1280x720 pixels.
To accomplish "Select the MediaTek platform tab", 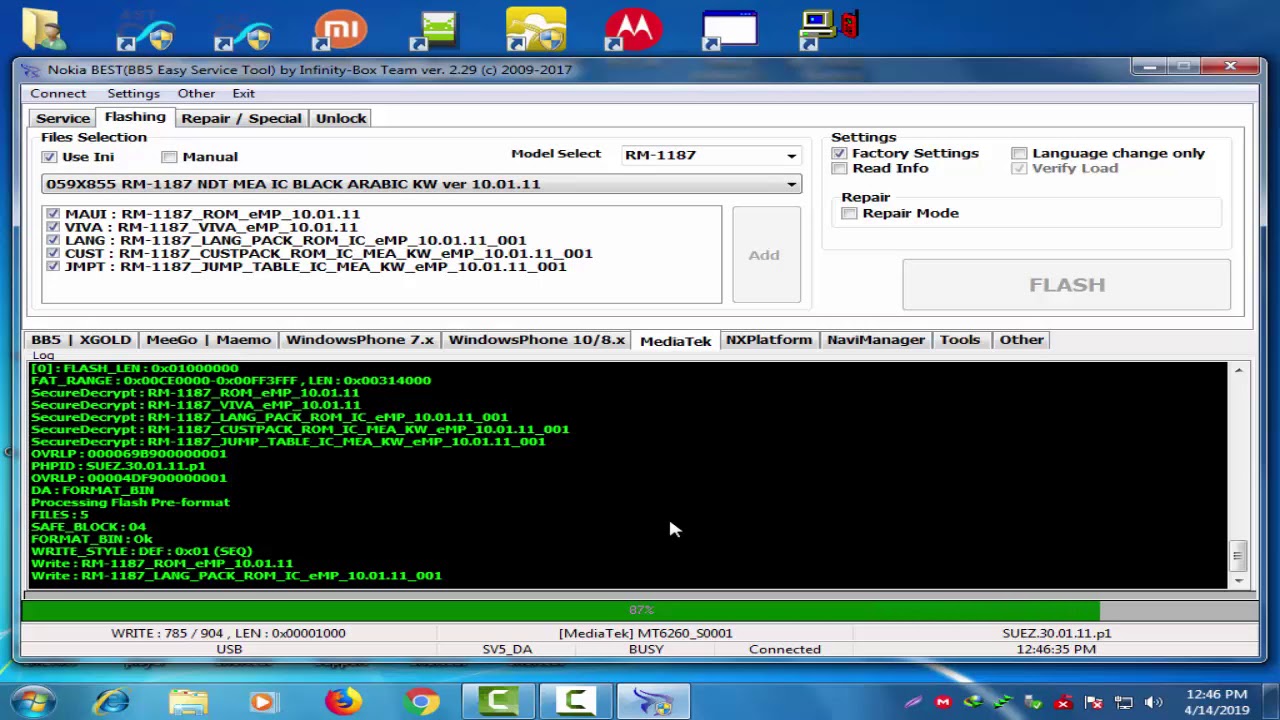I will pyautogui.click(x=676, y=340).
